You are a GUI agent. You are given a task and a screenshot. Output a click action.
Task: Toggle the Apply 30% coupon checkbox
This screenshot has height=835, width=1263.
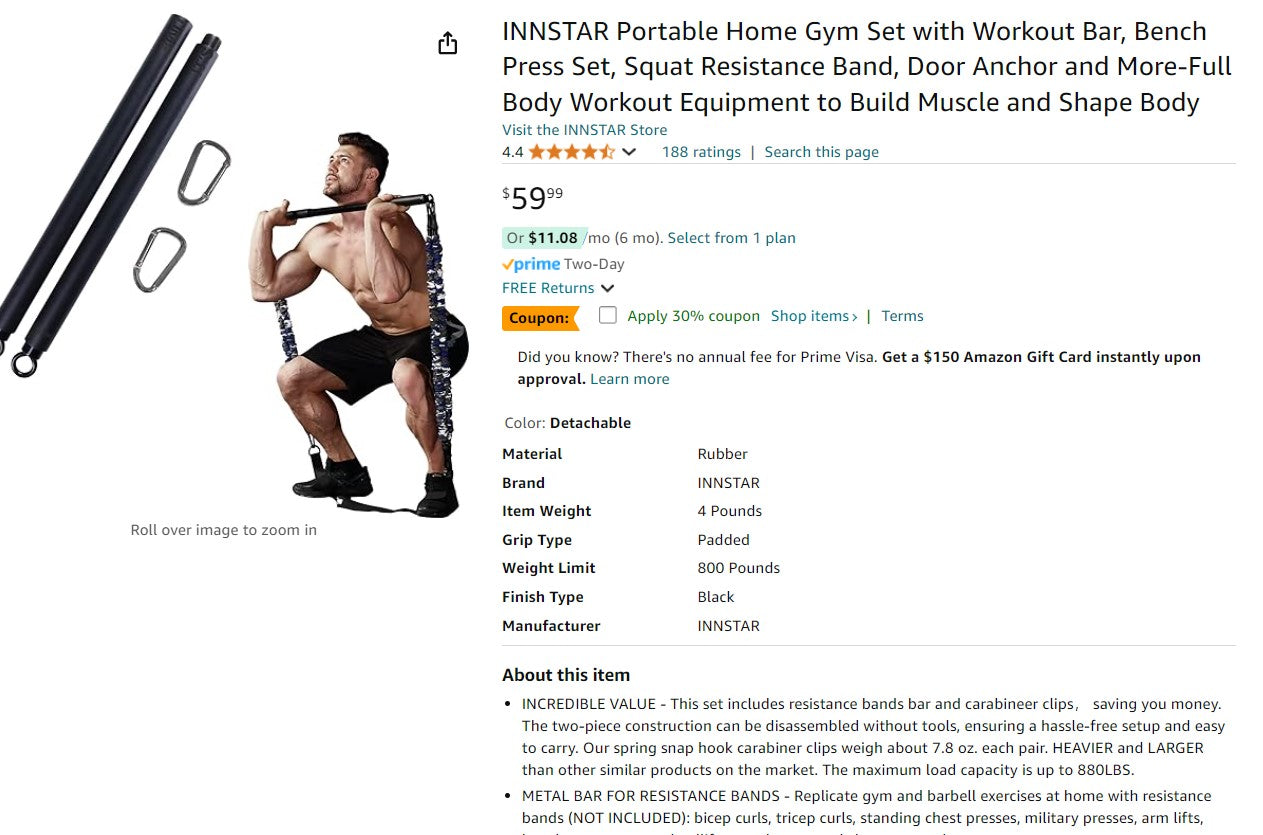tap(607, 314)
